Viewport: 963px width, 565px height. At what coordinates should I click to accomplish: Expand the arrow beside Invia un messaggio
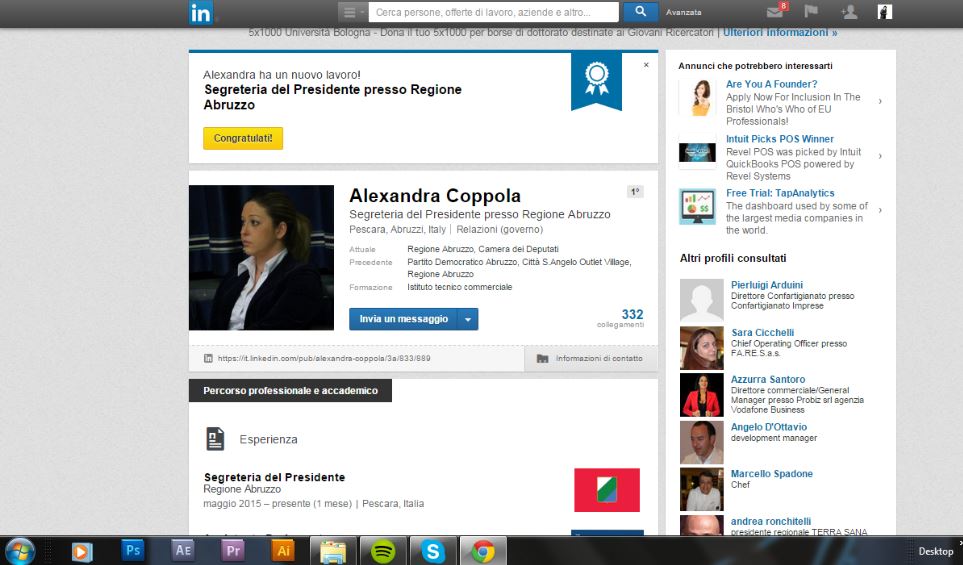pyautogui.click(x=468, y=319)
